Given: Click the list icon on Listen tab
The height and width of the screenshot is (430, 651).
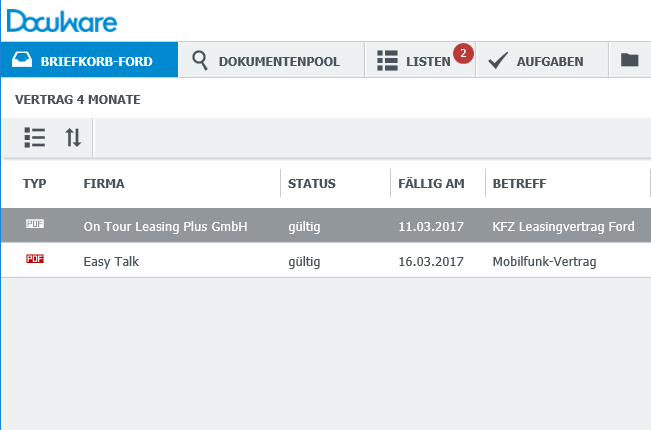Looking at the screenshot, I should 387,61.
